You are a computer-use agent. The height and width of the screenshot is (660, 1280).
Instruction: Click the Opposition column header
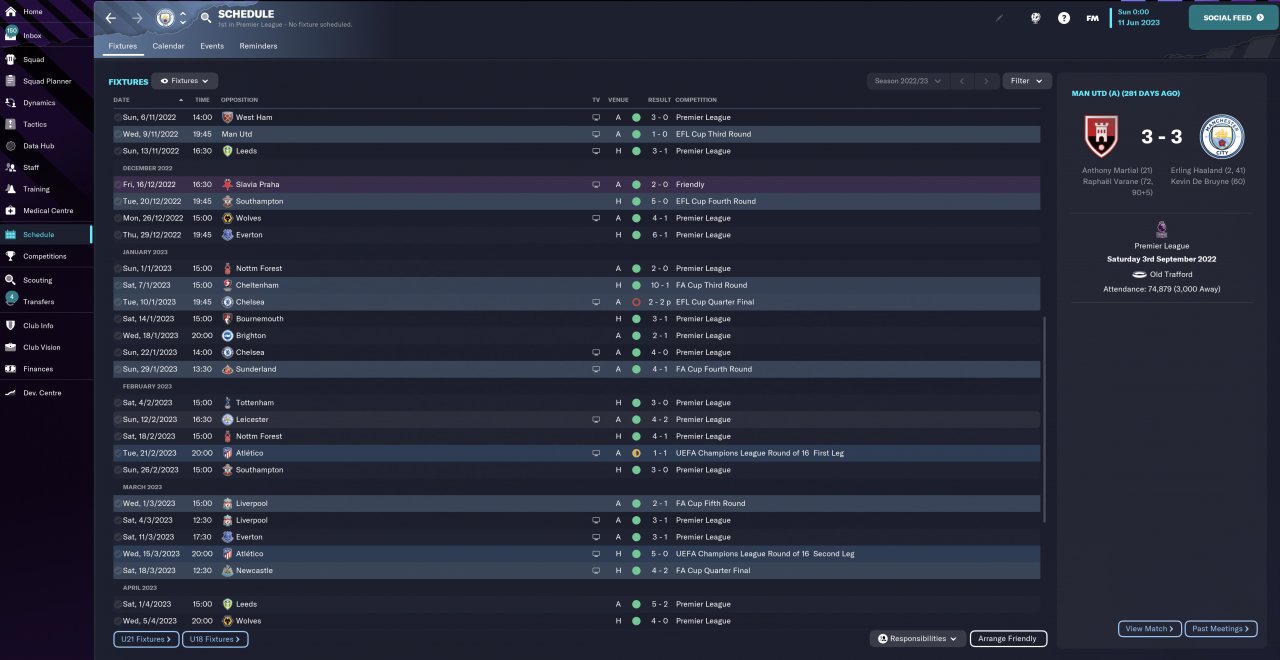[x=239, y=100]
